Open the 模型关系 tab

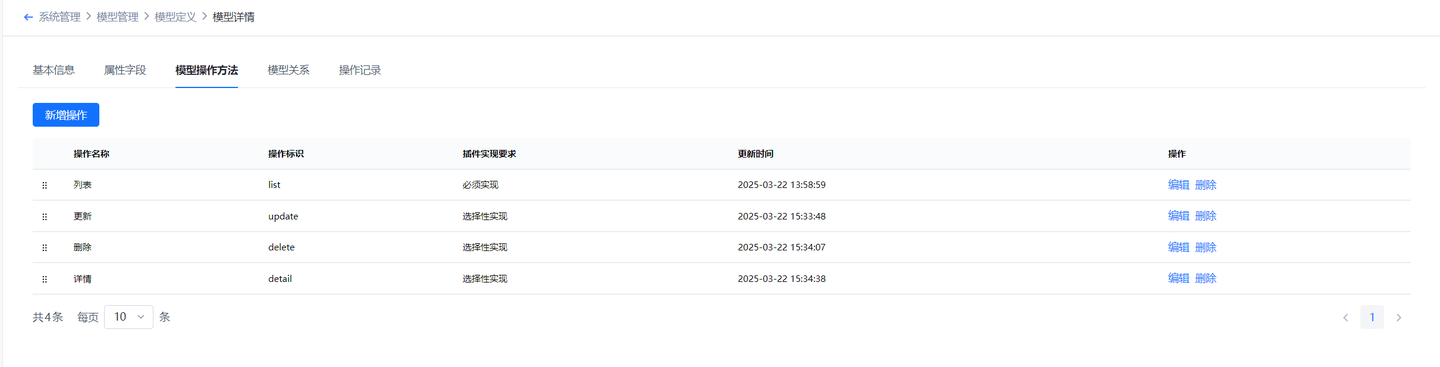[x=289, y=70]
